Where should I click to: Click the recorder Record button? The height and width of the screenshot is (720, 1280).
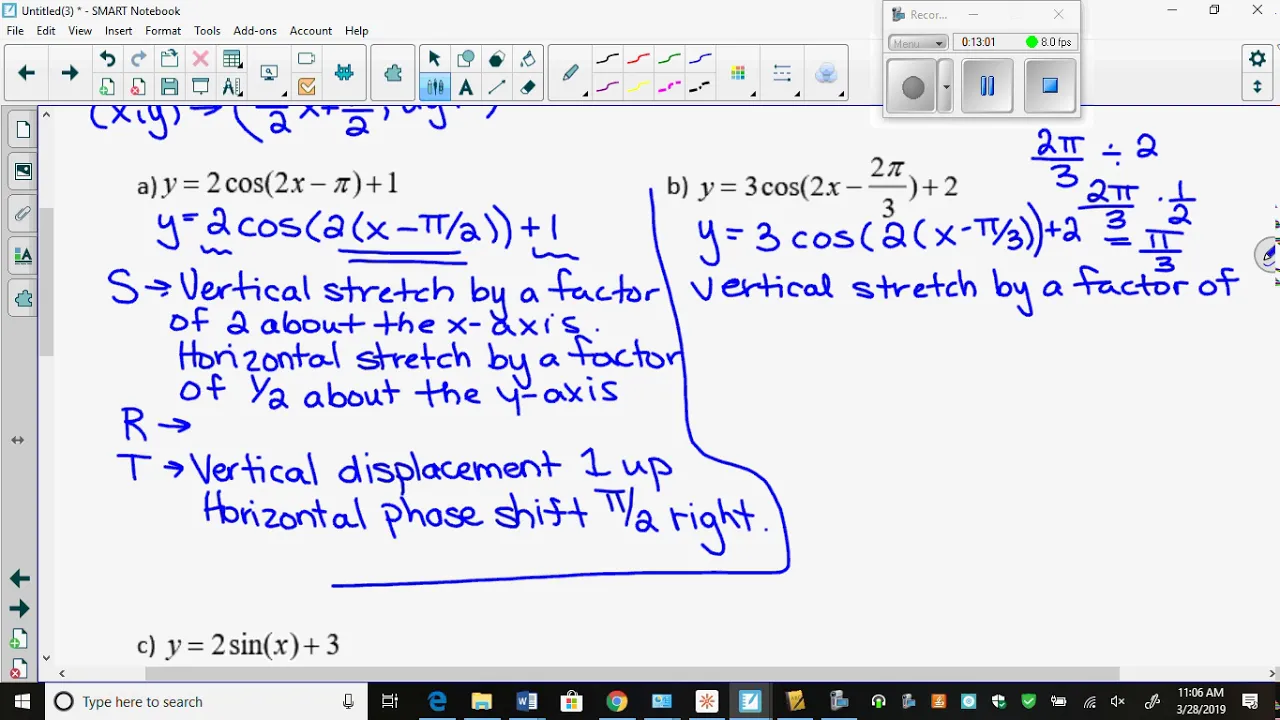[x=912, y=87]
